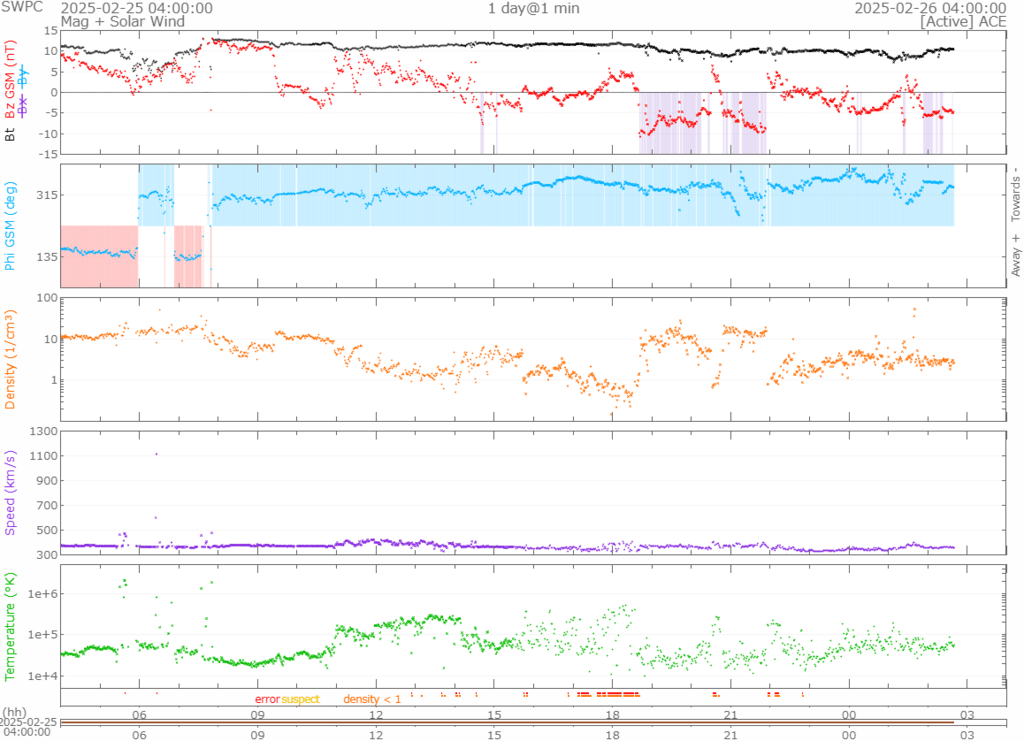The width and height of the screenshot is (1024, 741).
Task: Click the 'density < 1' flag legend label
Action: (x=372, y=698)
